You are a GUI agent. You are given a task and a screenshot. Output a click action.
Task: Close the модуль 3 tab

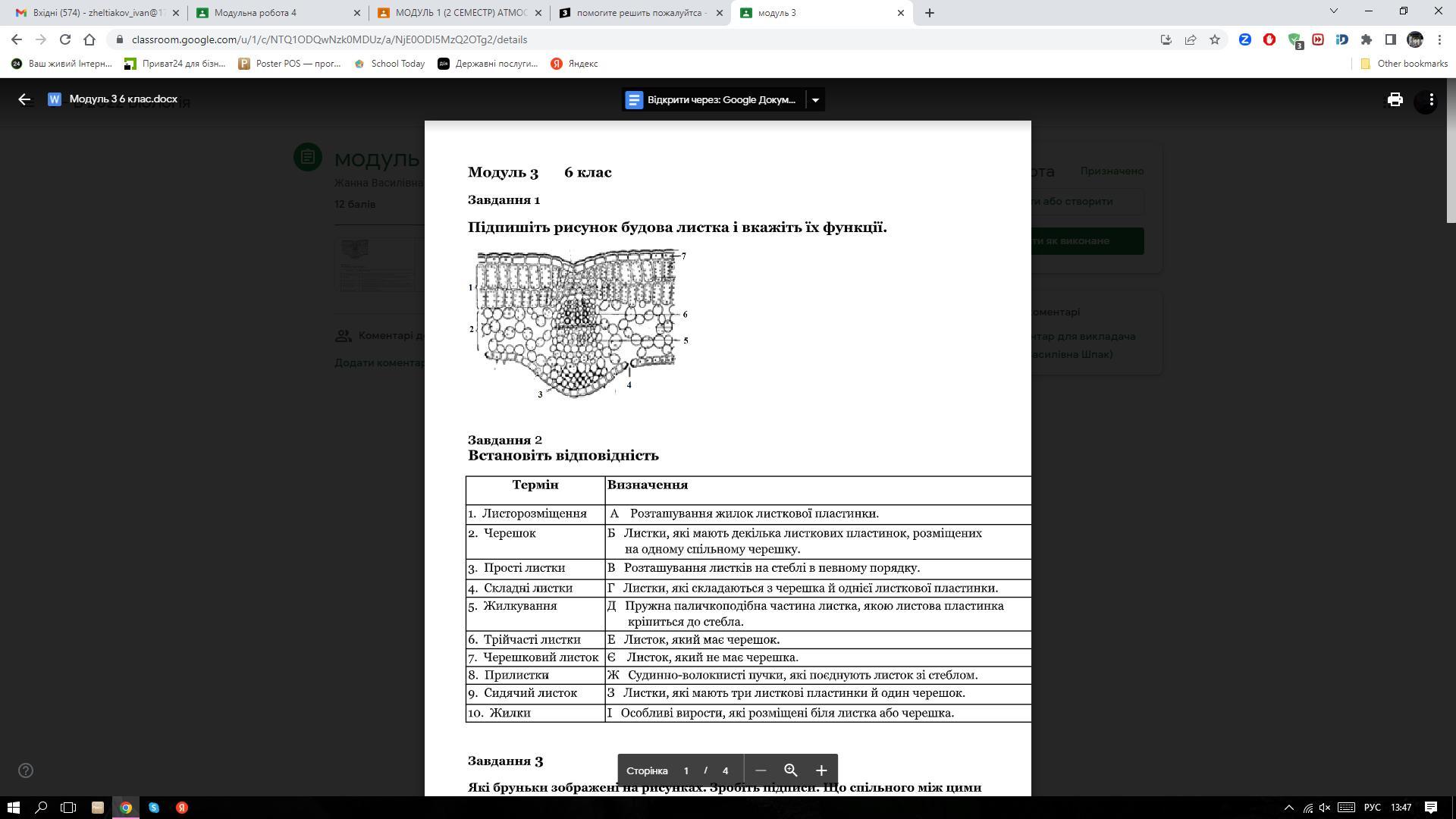click(x=901, y=13)
